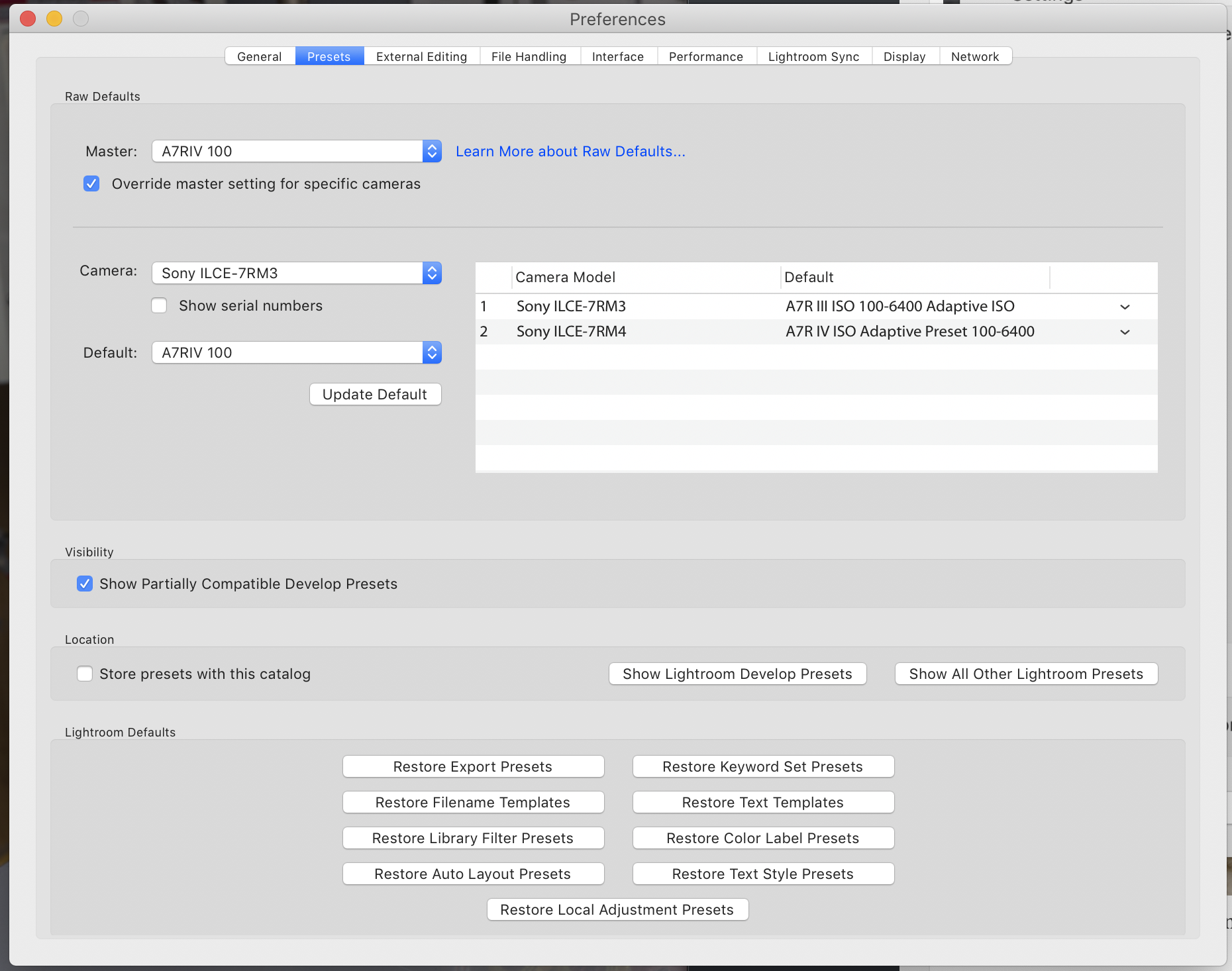Viewport: 1232px width, 971px height.
Task: Select the Presets tab
Action: pos(329,56)
